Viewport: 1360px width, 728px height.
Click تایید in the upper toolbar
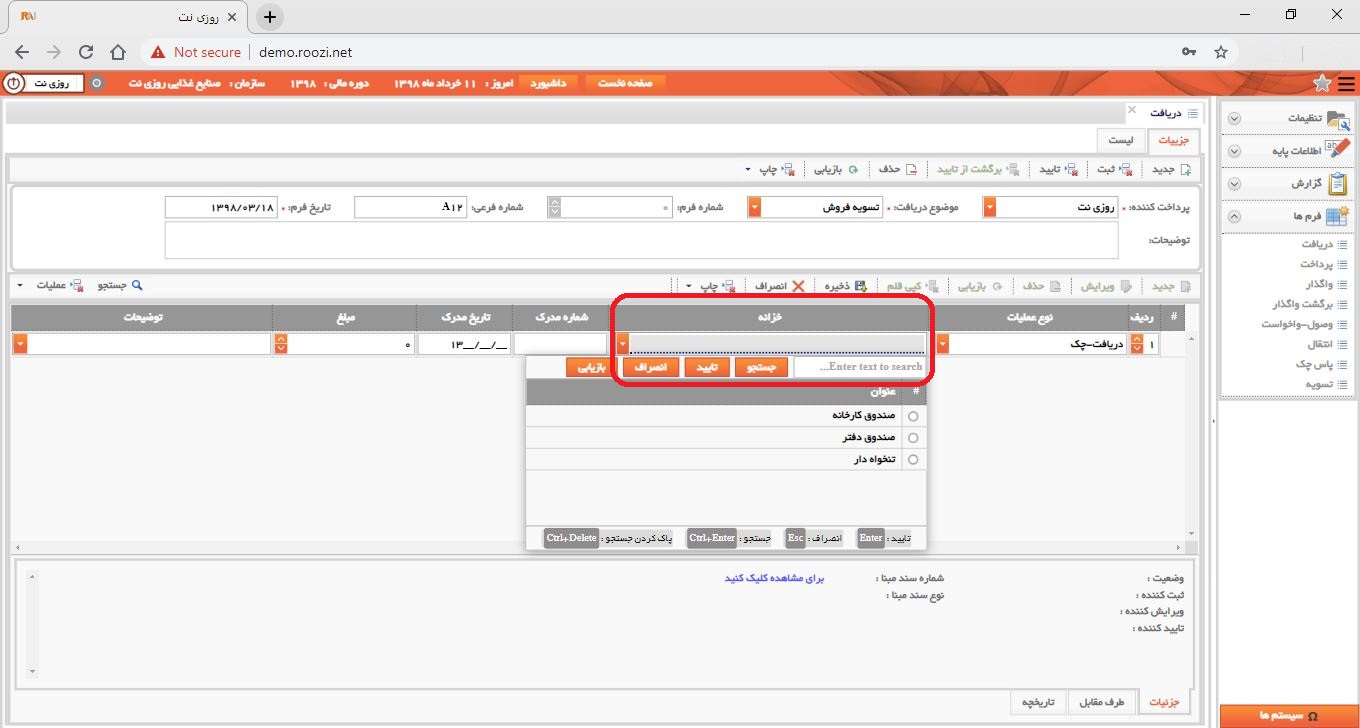(1057, 169)
